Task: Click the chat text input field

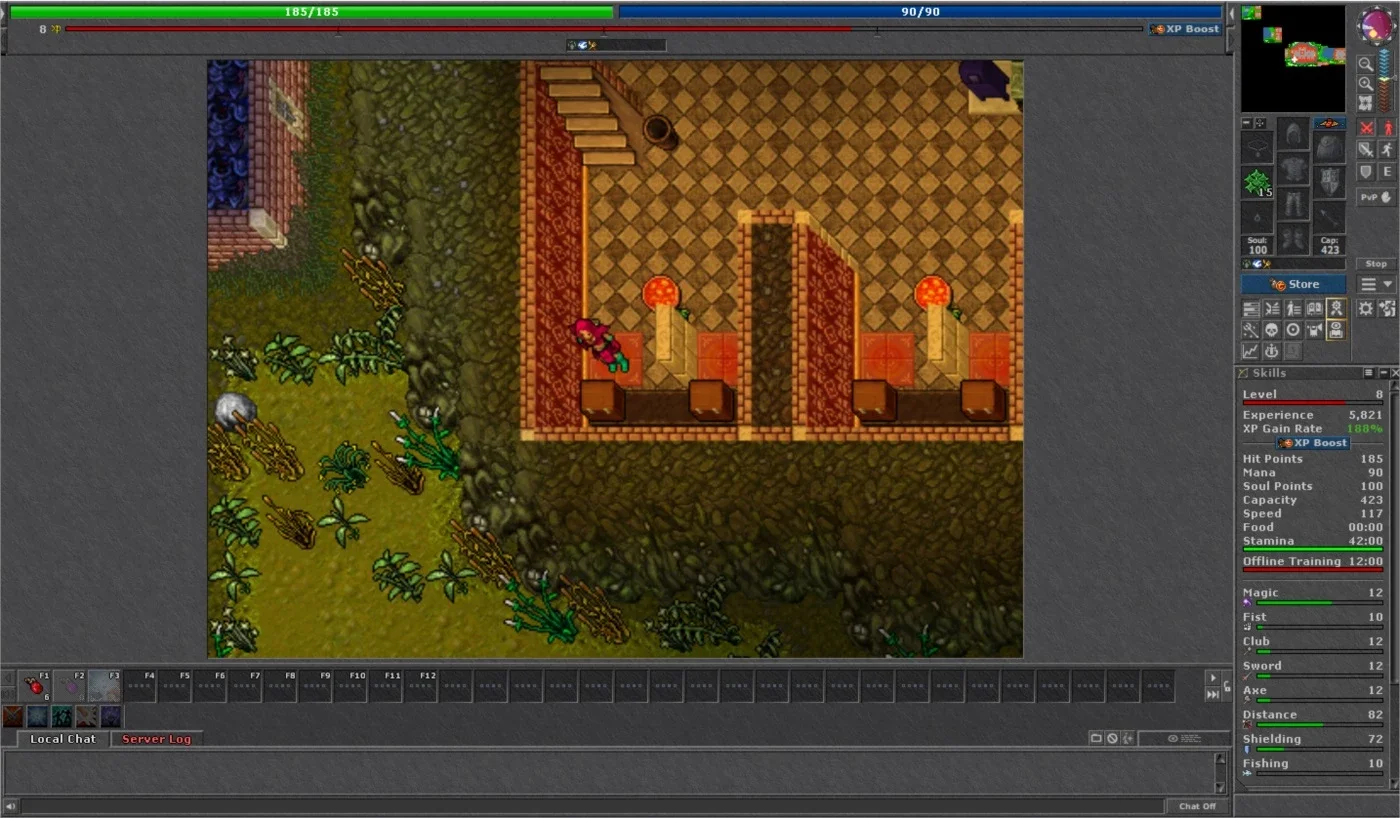Action: [592, 806]
